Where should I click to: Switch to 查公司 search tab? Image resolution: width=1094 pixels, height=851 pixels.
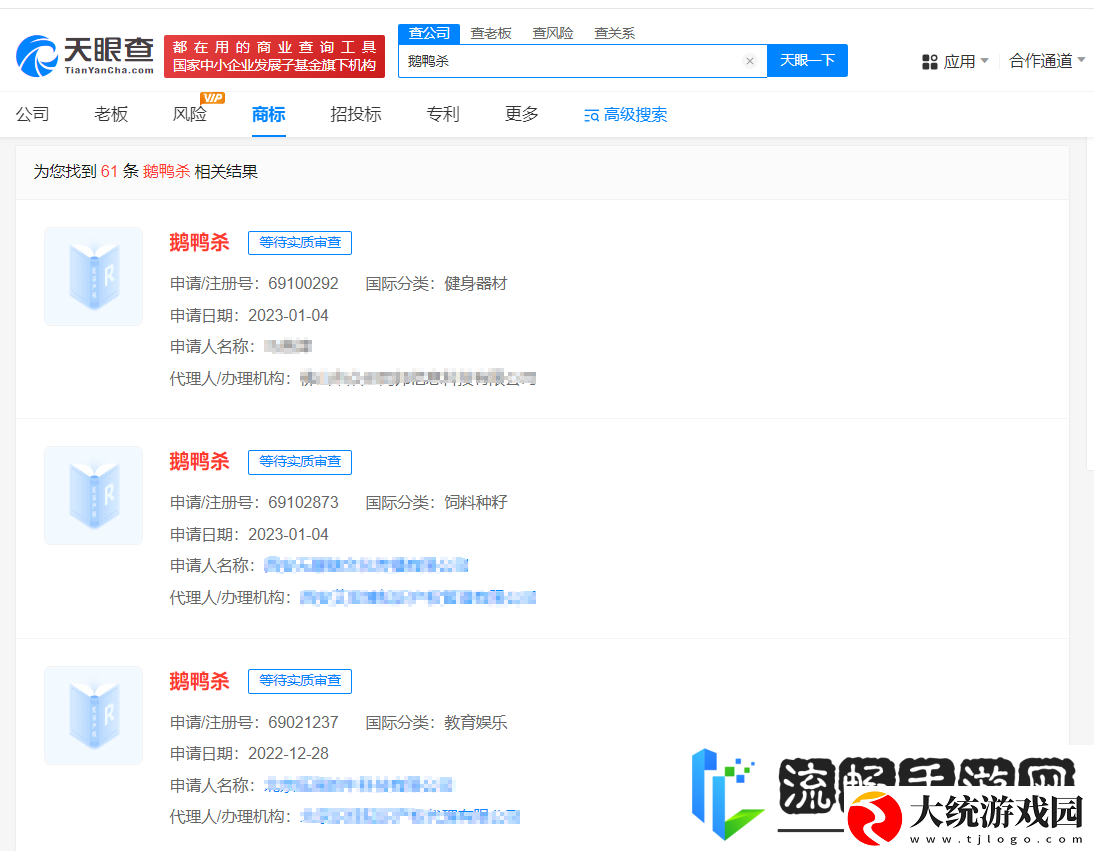pos(429,33)
